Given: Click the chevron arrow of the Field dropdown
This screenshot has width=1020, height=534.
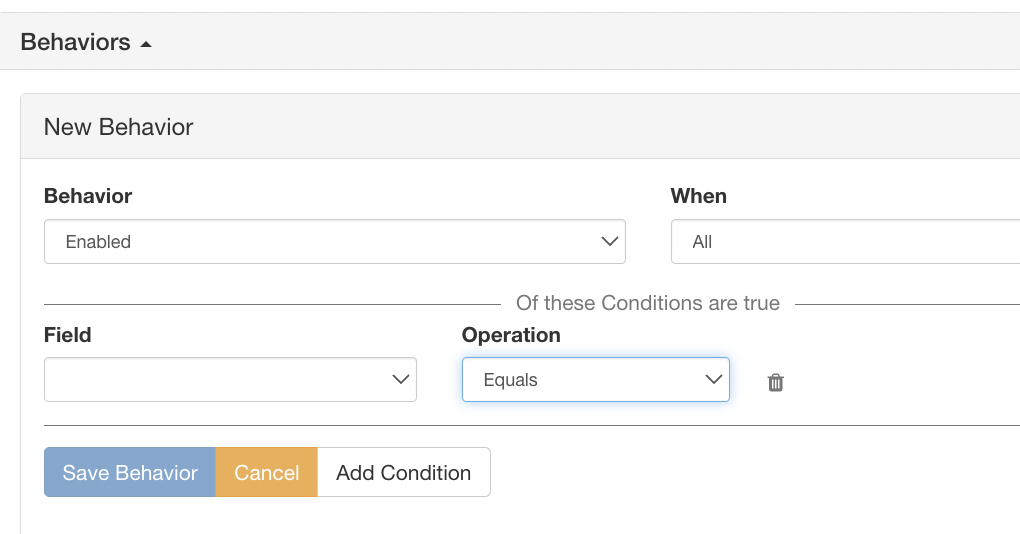Looking at the screenshot, I should pyautogui.click(x=400, y=380).
